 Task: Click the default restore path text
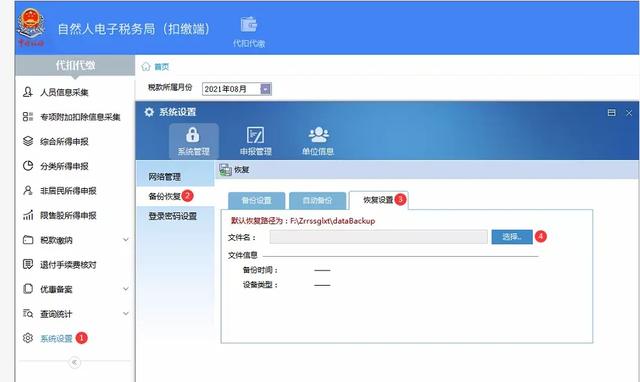tap(303, 221)
